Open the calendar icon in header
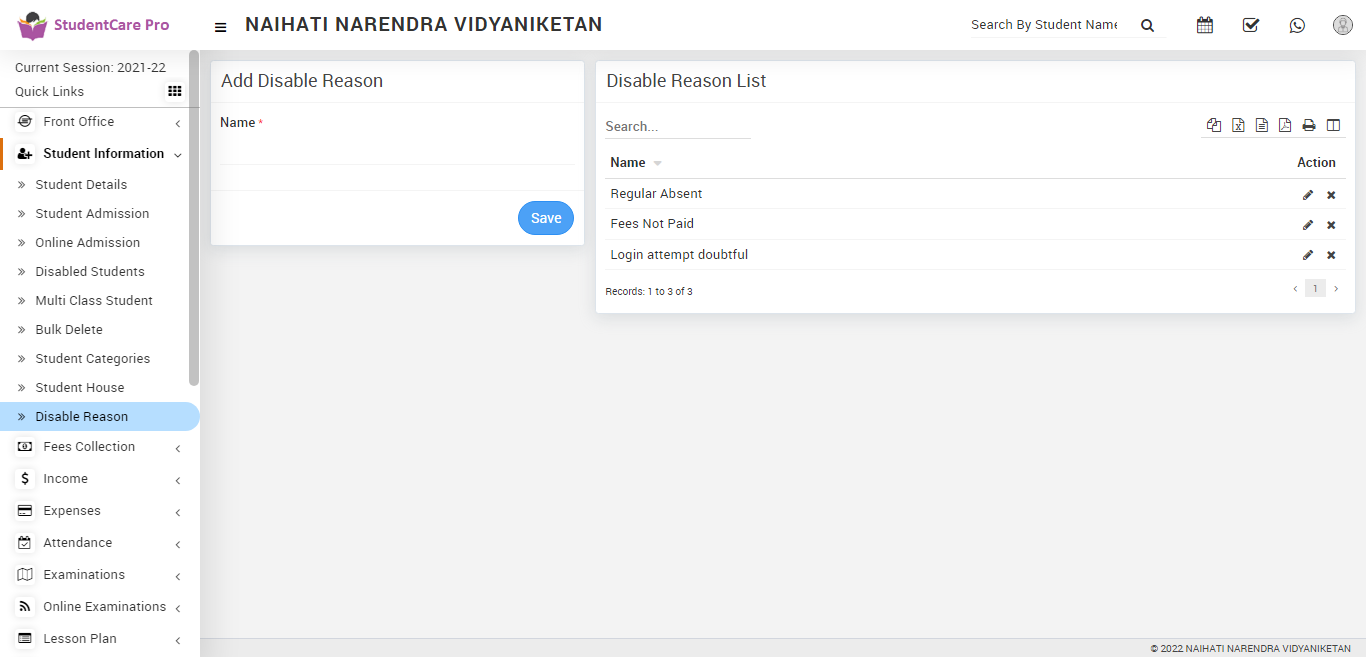This screenshot has height=657, width=1366. (x=1205, y=25)
